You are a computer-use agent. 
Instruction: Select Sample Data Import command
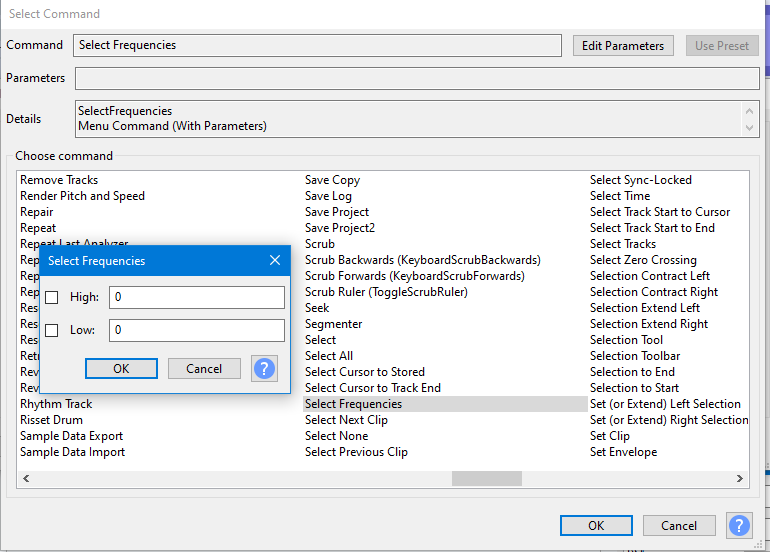[73, 452]
